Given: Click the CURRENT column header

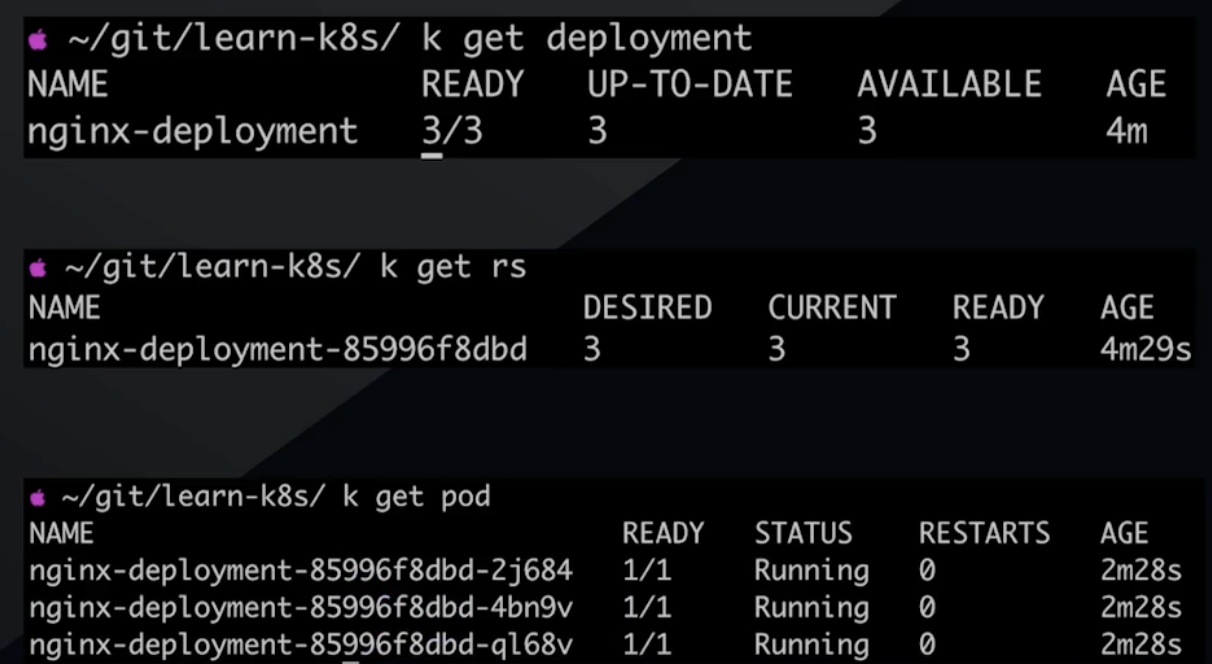Looking at the screenshot, I should (x=832, y=307).
